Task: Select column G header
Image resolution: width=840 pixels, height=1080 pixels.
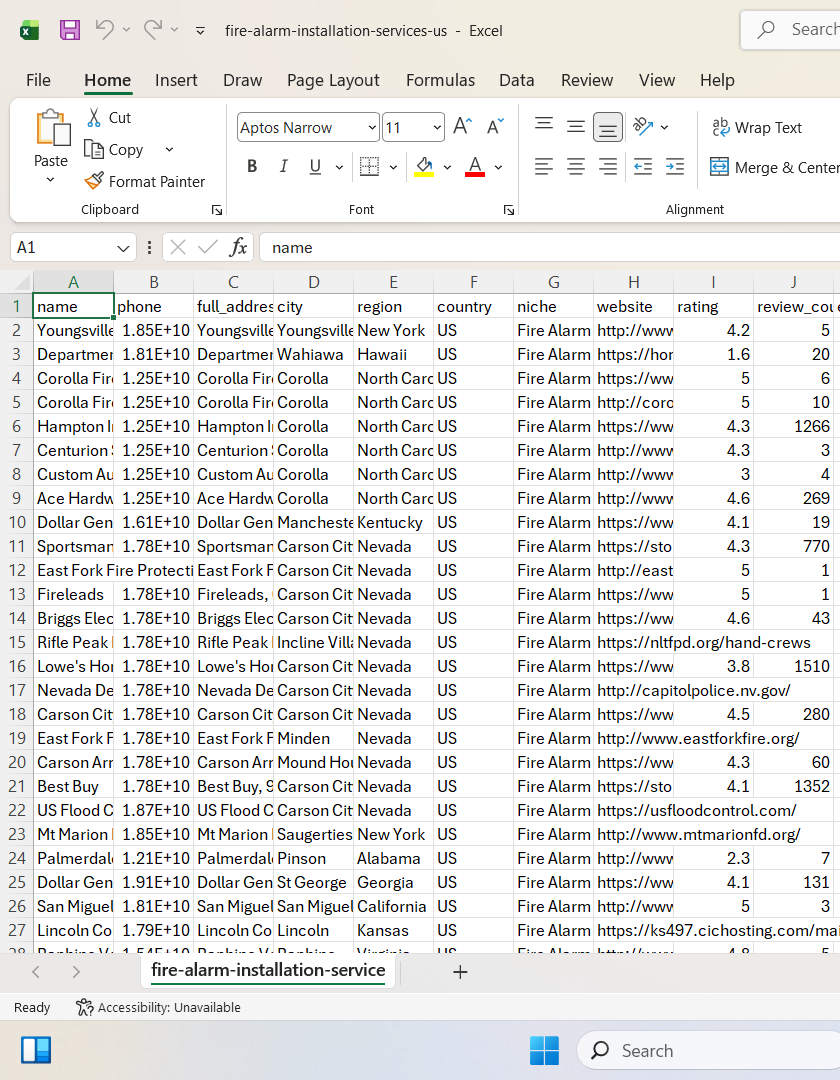Action: click(x=554, y=282)
